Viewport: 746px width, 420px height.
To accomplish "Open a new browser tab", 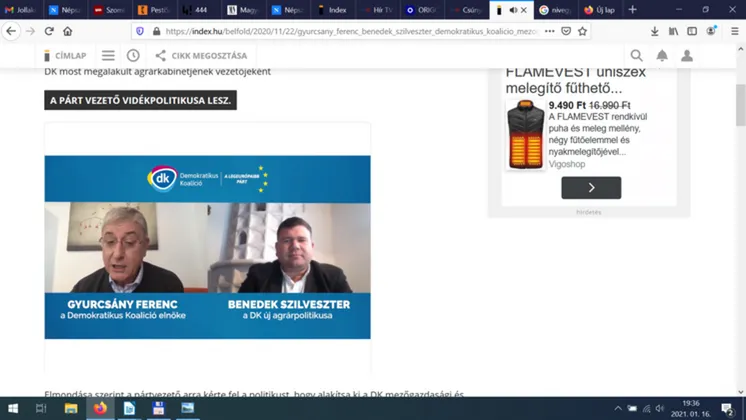I will coord(632,10).
